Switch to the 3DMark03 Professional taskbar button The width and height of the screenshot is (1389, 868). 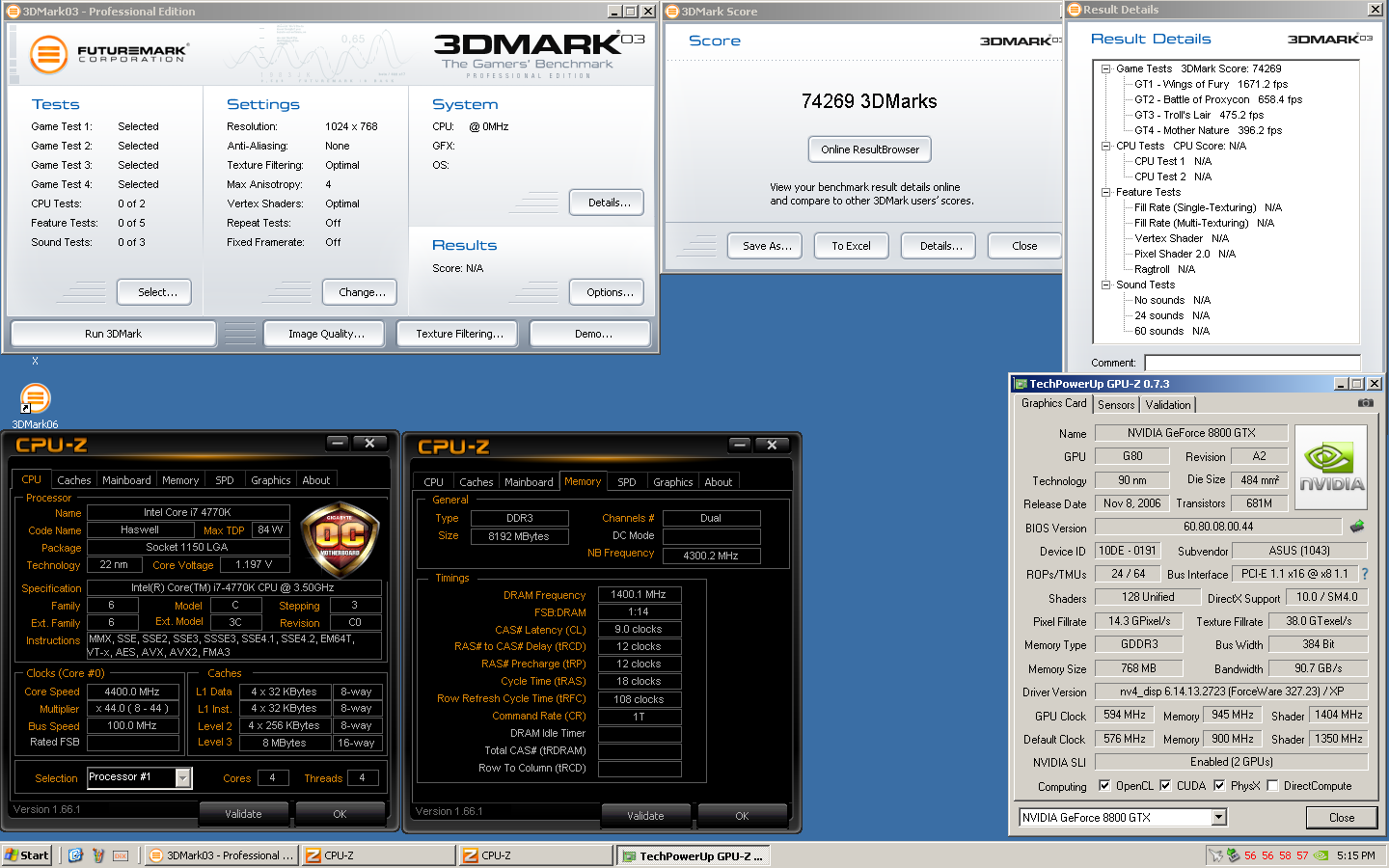point(221,855)
